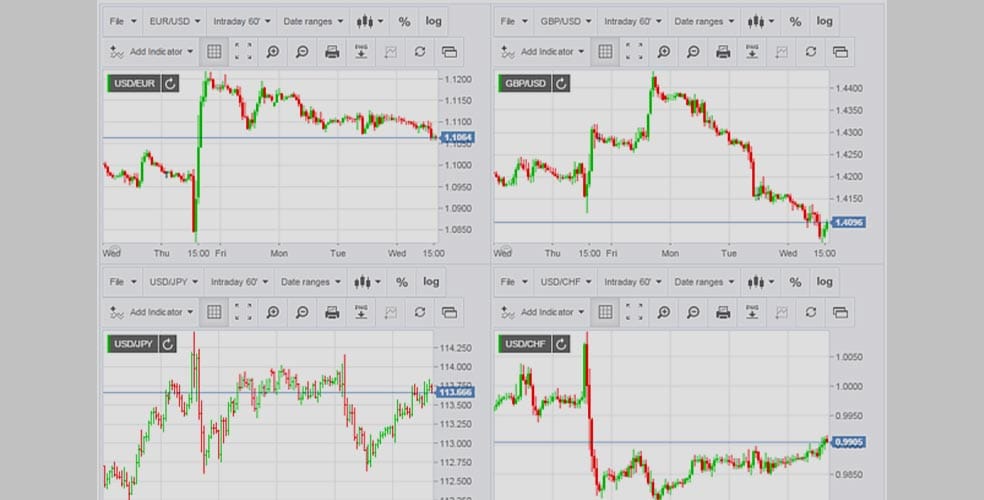Screen dimensions: 984x500
Task: Open candlestick chart type dropdown on USD/CHF
Action: tap(760, 282)
